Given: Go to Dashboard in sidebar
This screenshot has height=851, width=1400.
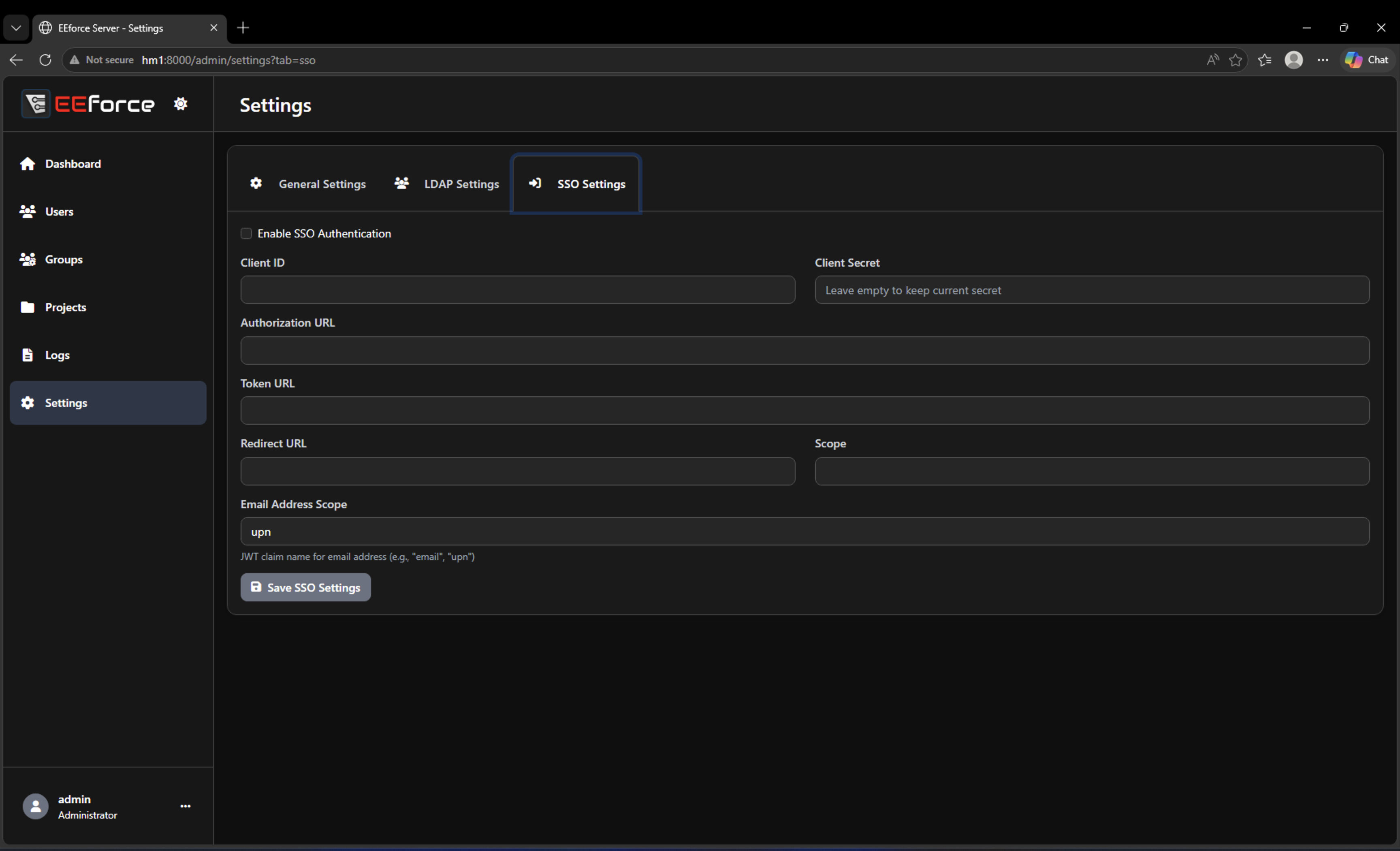Looking at the screenshot, I should click(x=108, y=164).
